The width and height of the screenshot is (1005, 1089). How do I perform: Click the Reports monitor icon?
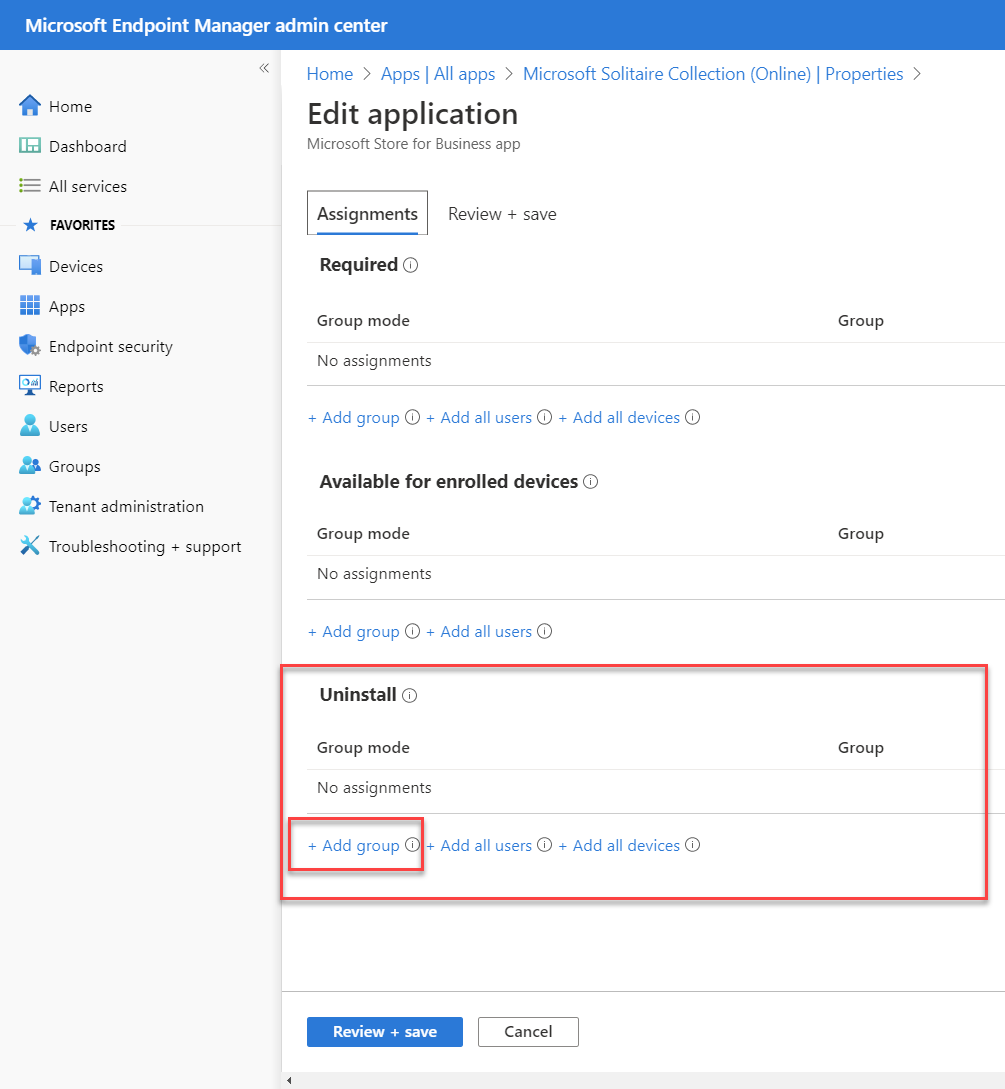click(29, 385)
